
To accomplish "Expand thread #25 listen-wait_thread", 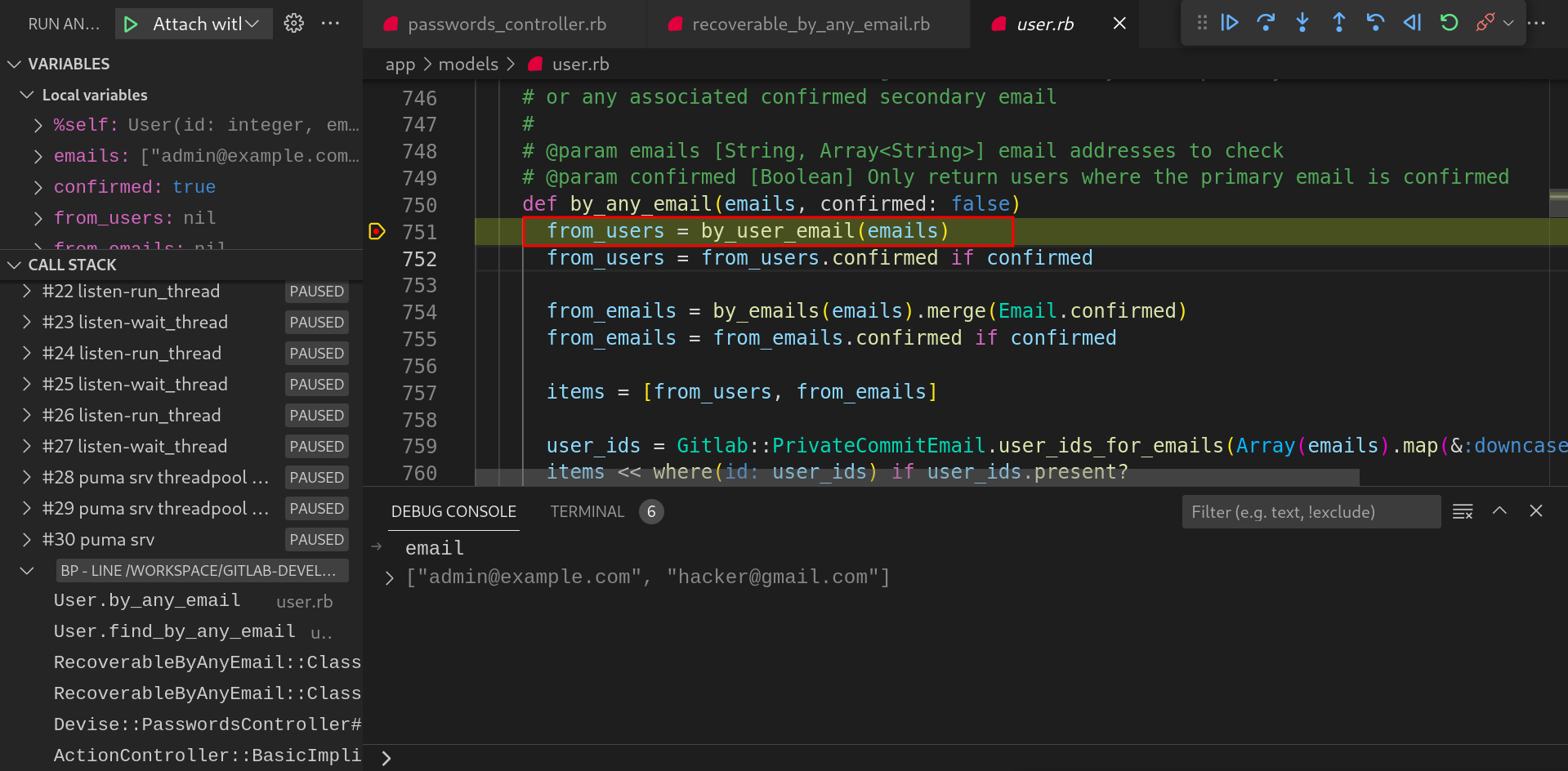I will [27, 385].
